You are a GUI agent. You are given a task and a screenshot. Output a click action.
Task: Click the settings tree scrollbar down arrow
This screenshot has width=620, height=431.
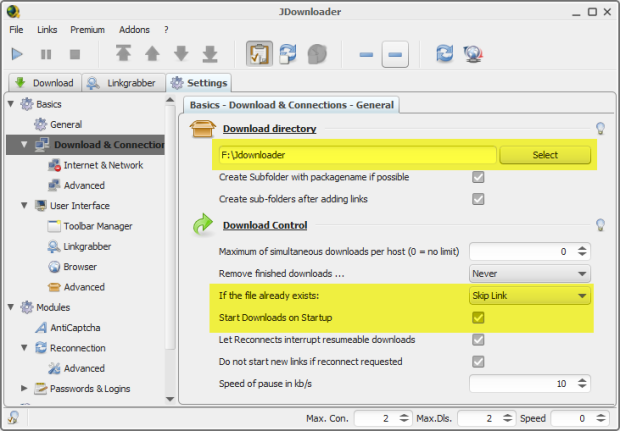[170, 398]
